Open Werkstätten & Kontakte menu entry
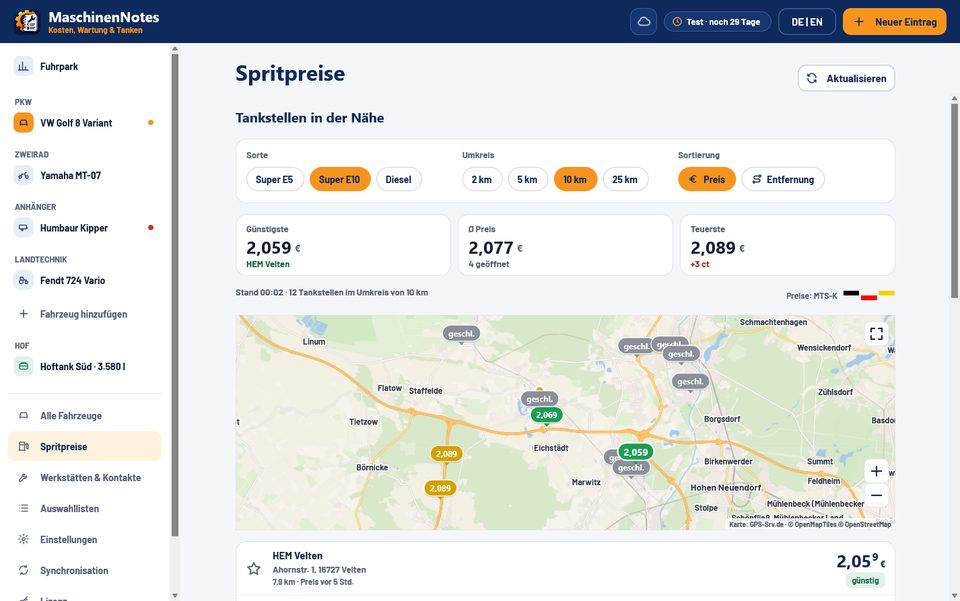960x601 pixels. [x=84, y=477]
